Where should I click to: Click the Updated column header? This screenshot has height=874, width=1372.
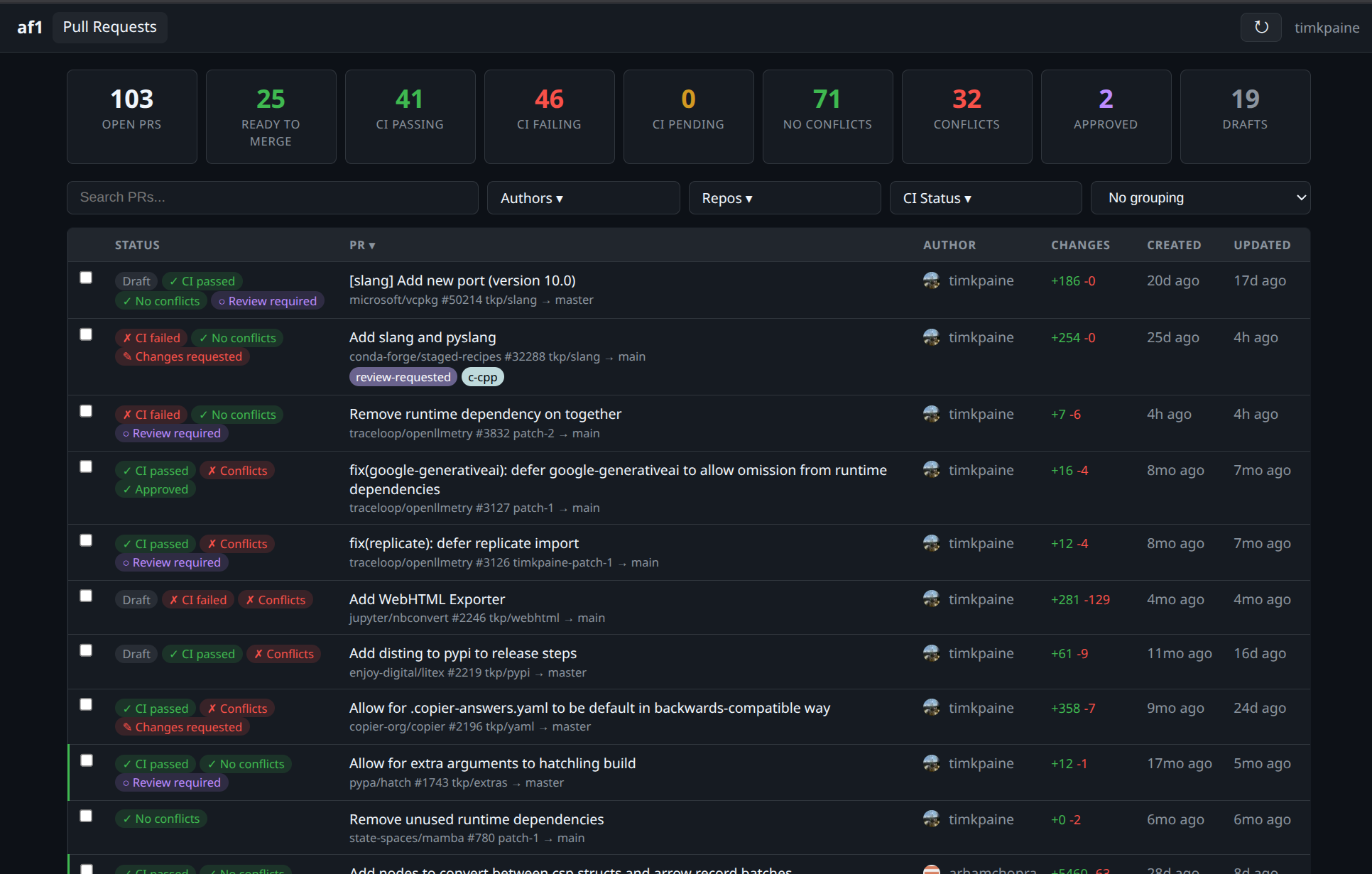coord(1262,245)
